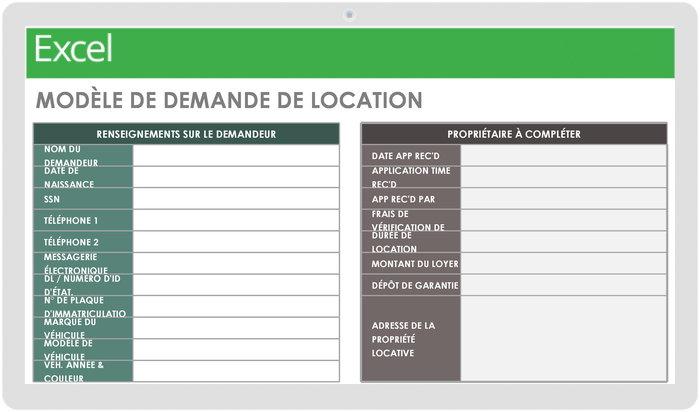Screen dimensions: 700x412
Task: Click the 'Dépôt de garantie' input cell
Action: pyautogui.click(x=564, y=285)
